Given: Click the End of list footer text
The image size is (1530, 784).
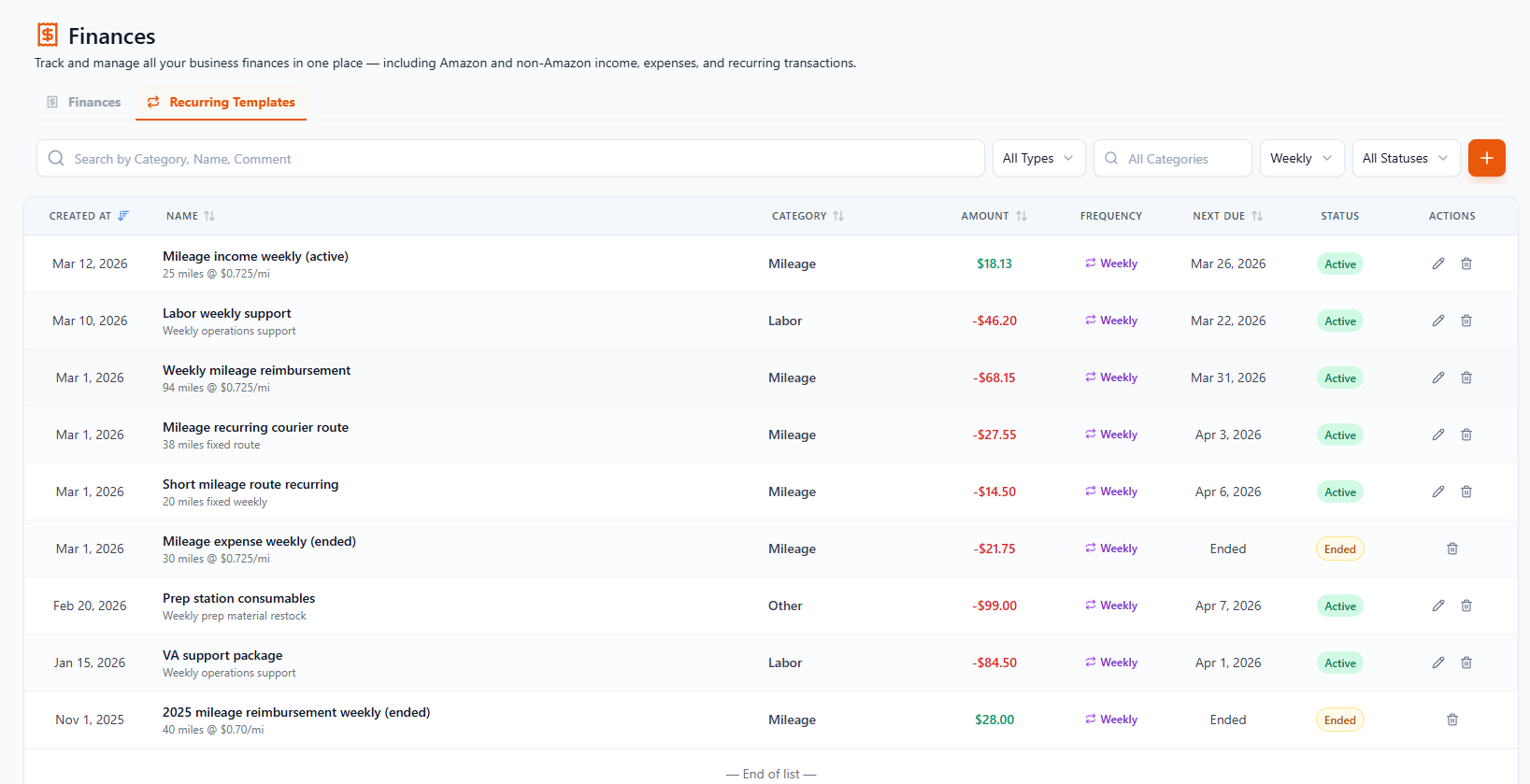Looking at the screenshot, I should tap(771, 774).
